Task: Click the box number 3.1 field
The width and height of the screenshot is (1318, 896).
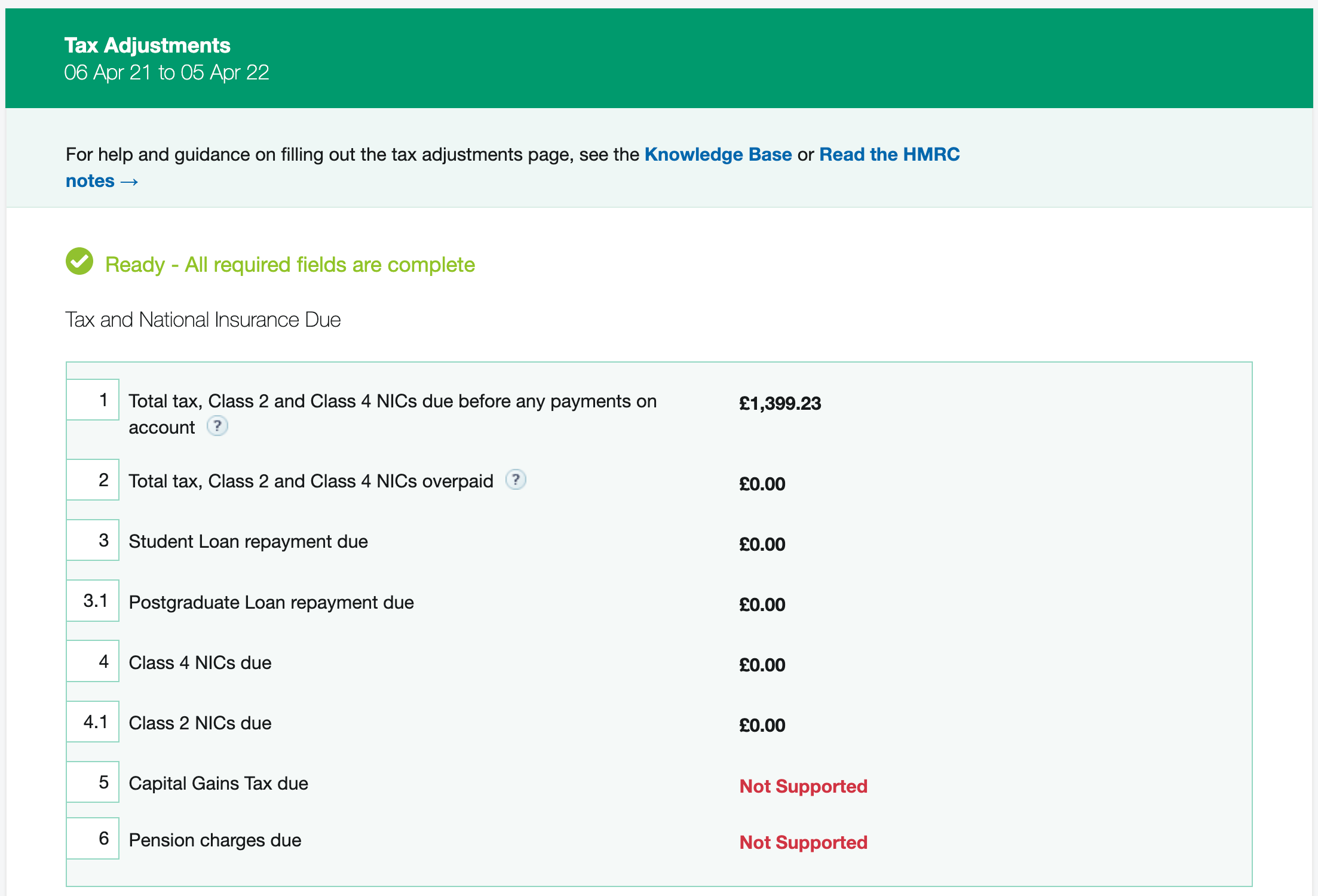Action: [x=93, y=600]
